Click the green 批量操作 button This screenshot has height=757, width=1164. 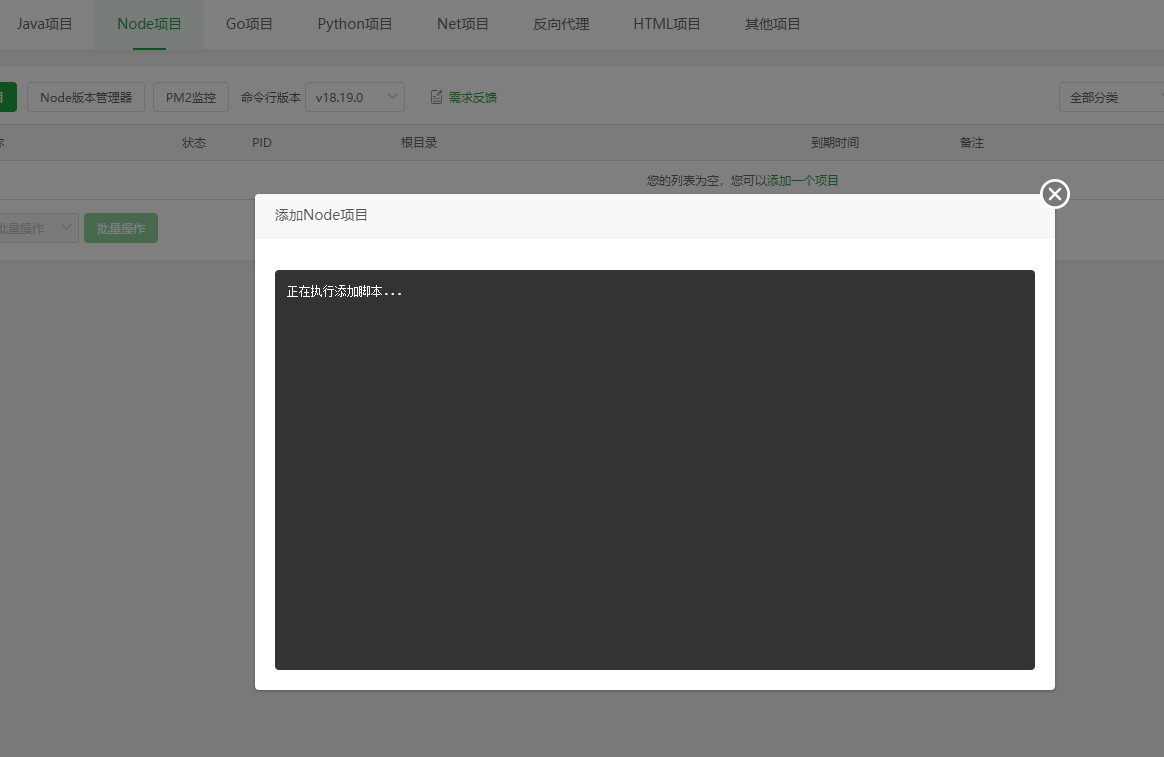tap(121, 228)
